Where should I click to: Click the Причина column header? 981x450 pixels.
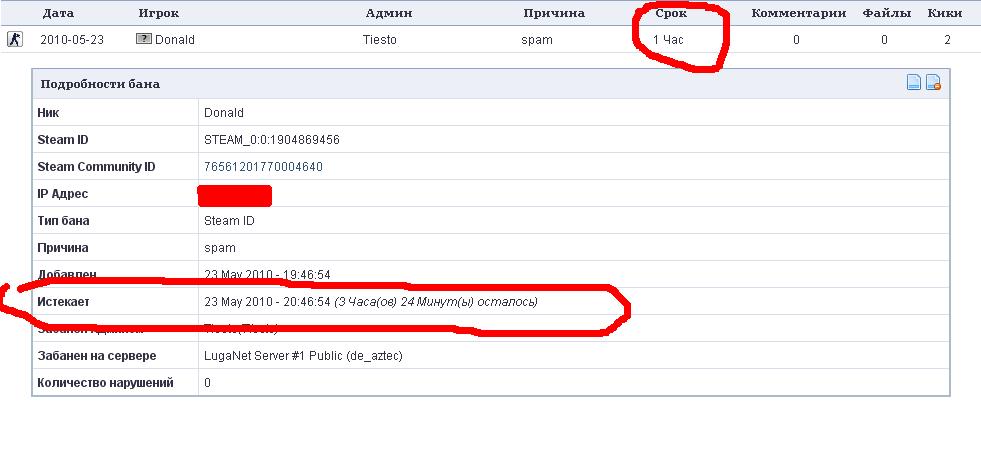point(554,13)
